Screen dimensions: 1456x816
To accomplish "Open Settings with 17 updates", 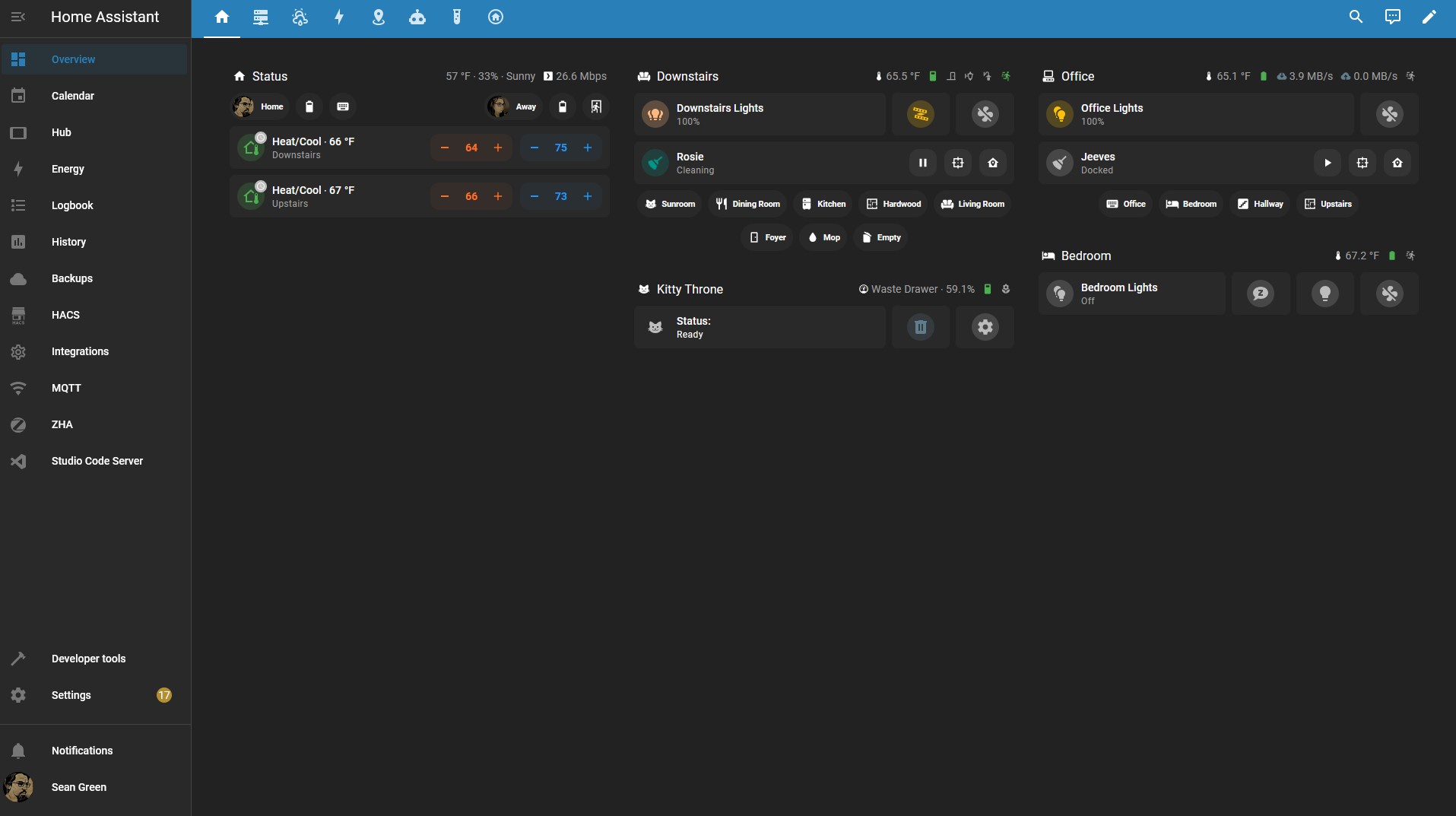I will coord(94,695).
